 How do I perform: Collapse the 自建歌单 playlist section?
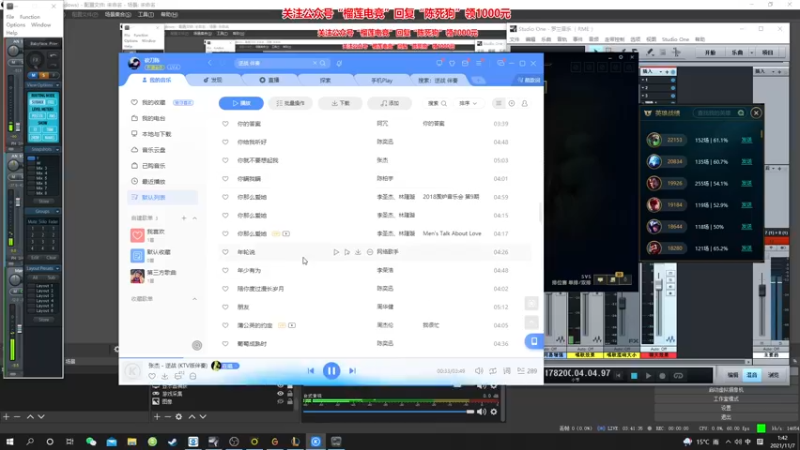pos(194,218)
